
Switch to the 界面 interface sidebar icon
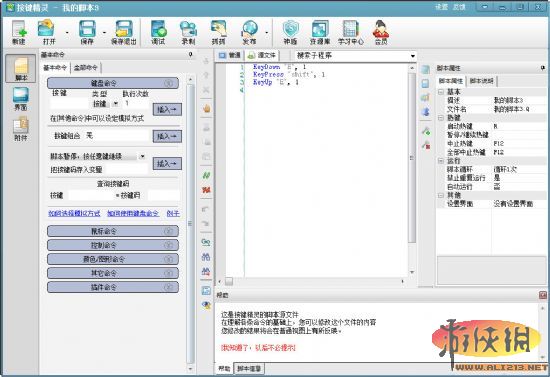click(21, 99)
